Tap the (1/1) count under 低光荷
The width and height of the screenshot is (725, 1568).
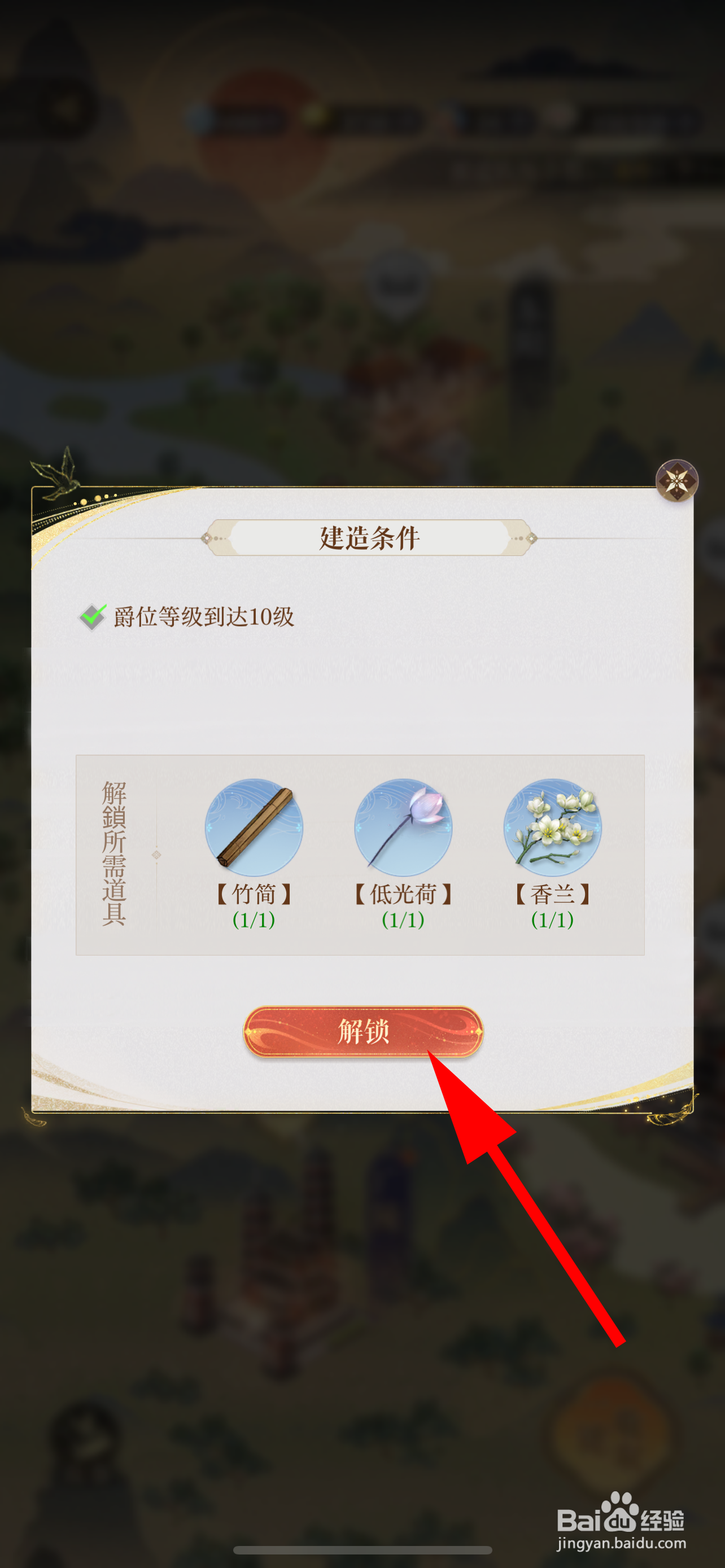pos(403,919)
